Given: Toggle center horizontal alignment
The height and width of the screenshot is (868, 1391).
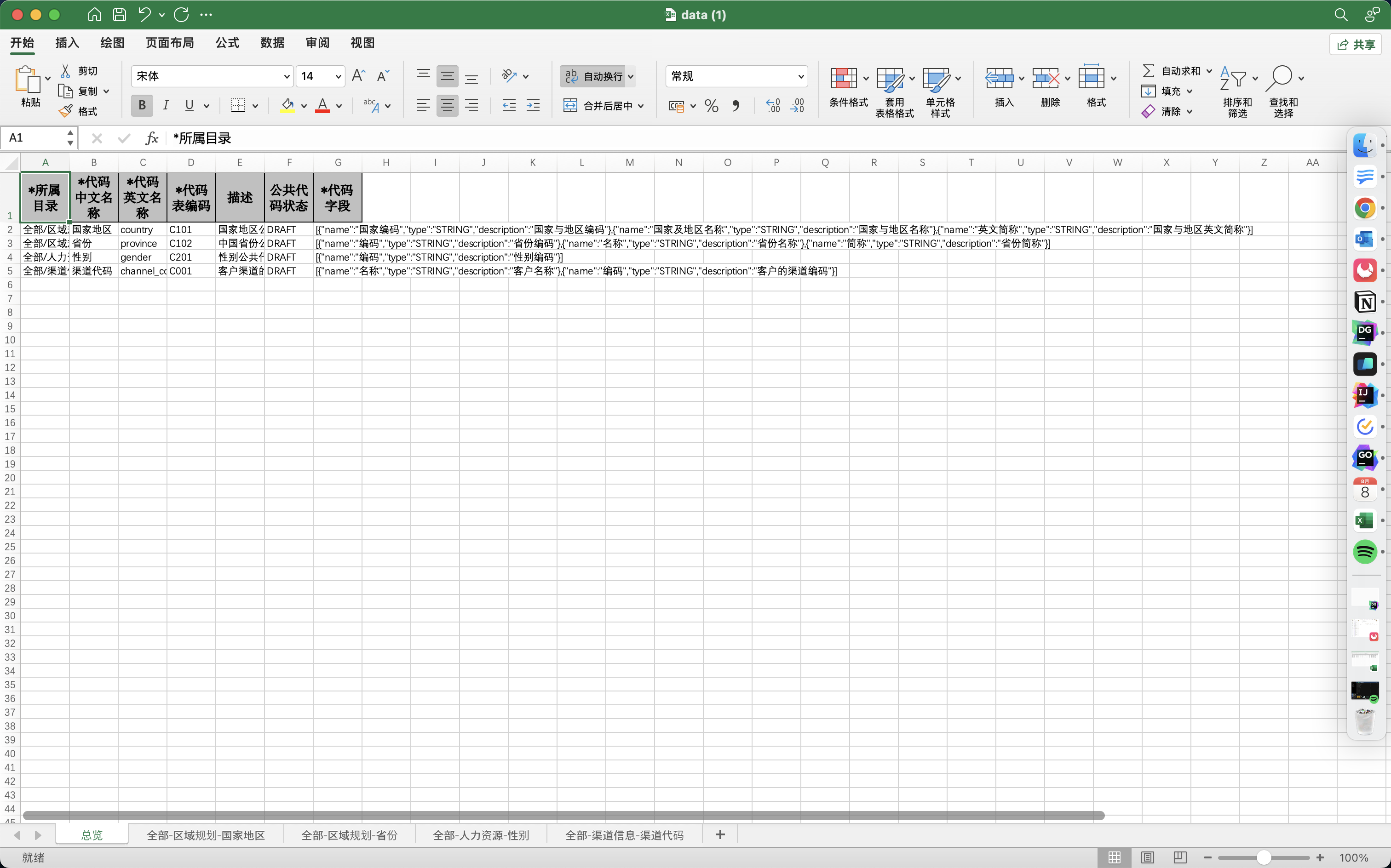Looking at the screenshot, I should 448,106.
